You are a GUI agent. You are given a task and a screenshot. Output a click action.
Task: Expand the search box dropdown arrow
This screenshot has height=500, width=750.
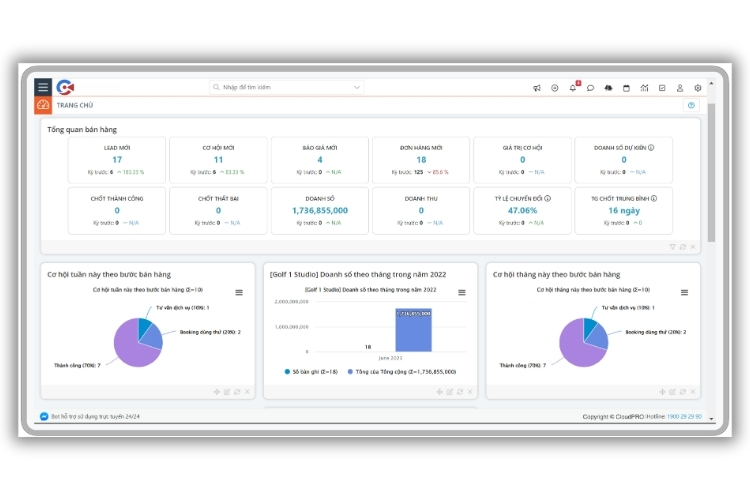tap(357, 88)
